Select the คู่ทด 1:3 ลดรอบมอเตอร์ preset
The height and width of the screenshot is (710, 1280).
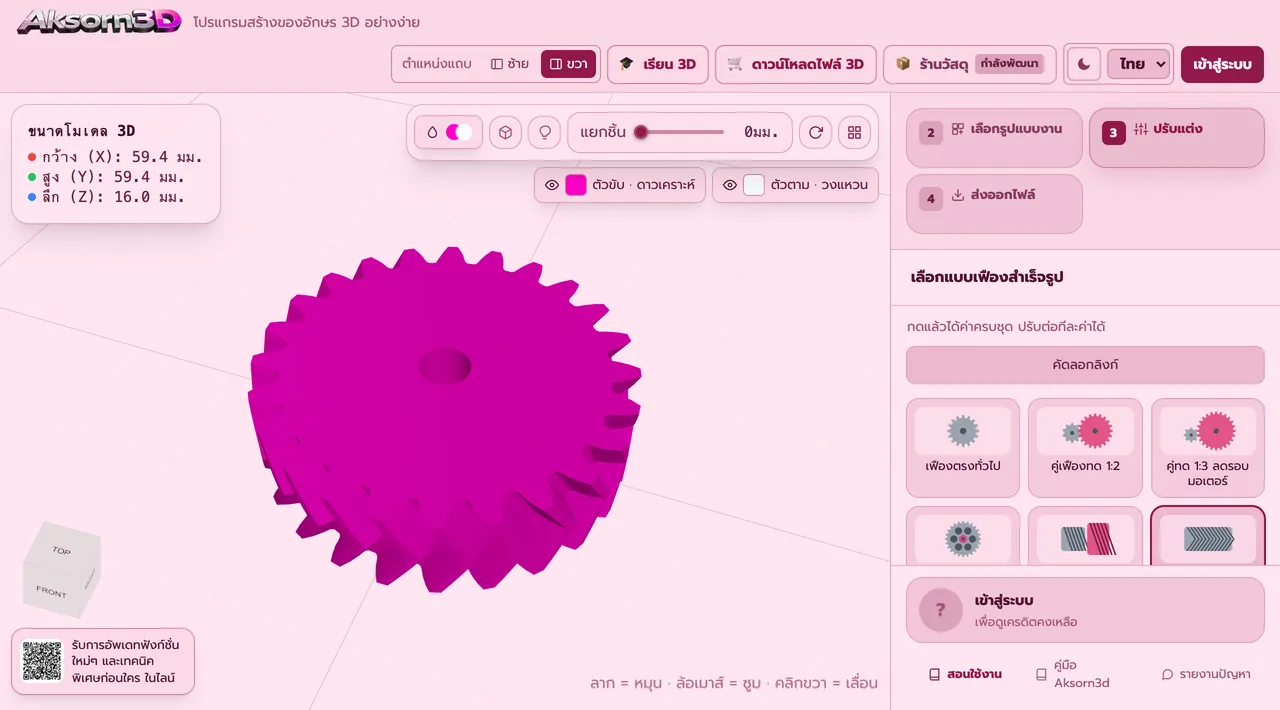point(1208,448)
